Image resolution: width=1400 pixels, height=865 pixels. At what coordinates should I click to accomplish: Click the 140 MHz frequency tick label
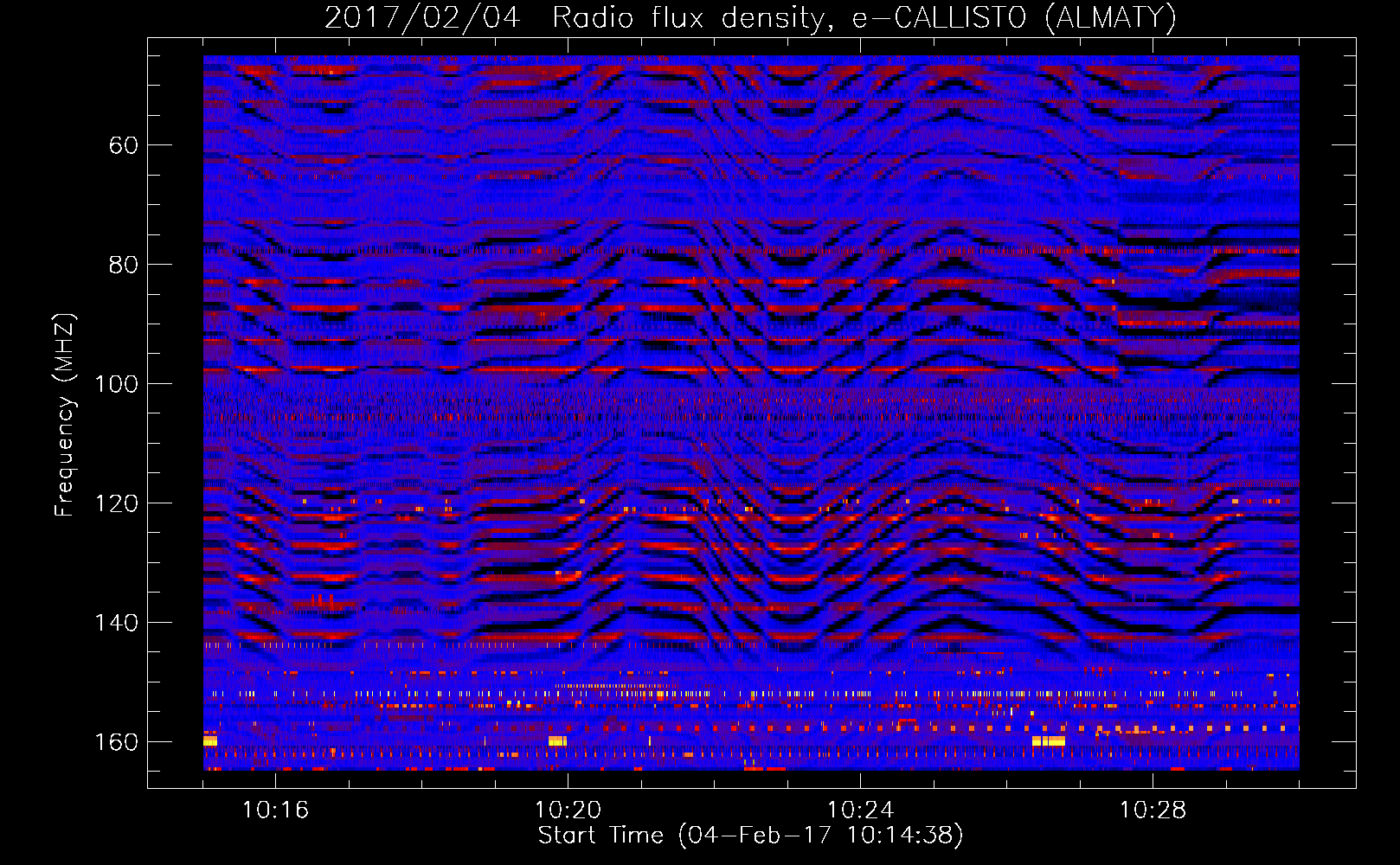(116, 623)
